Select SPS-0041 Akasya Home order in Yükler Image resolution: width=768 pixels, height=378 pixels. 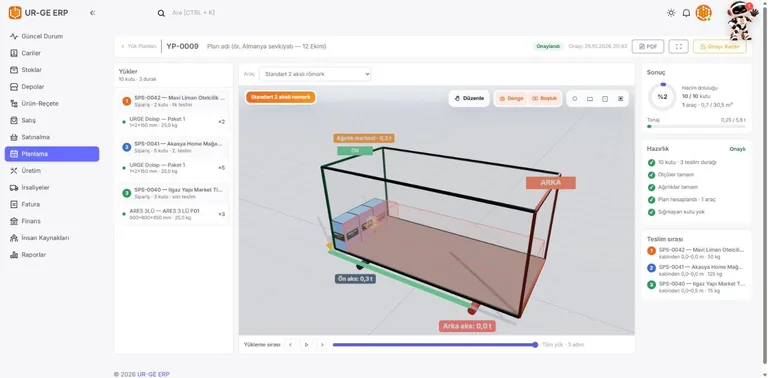pyautogui.click(x=173, y=147)
